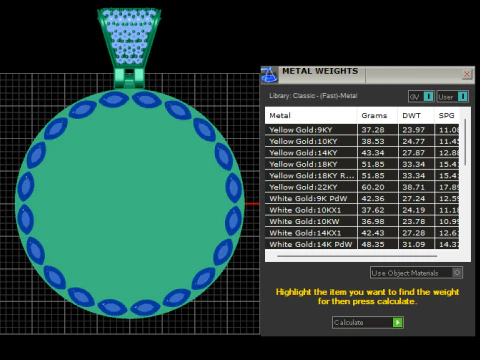Select the White Gold:14KX1 row
Image resolution: width=480 pixels, height=360 pixels.
[362, 233]
